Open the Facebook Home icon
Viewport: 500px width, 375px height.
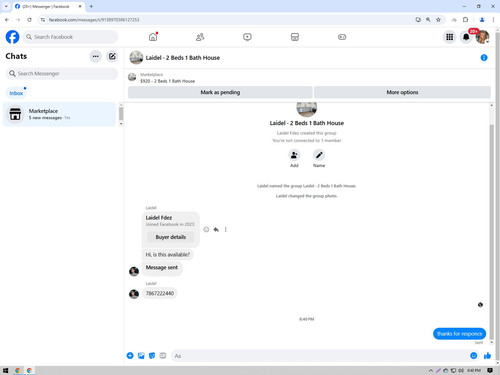(153, 37)
